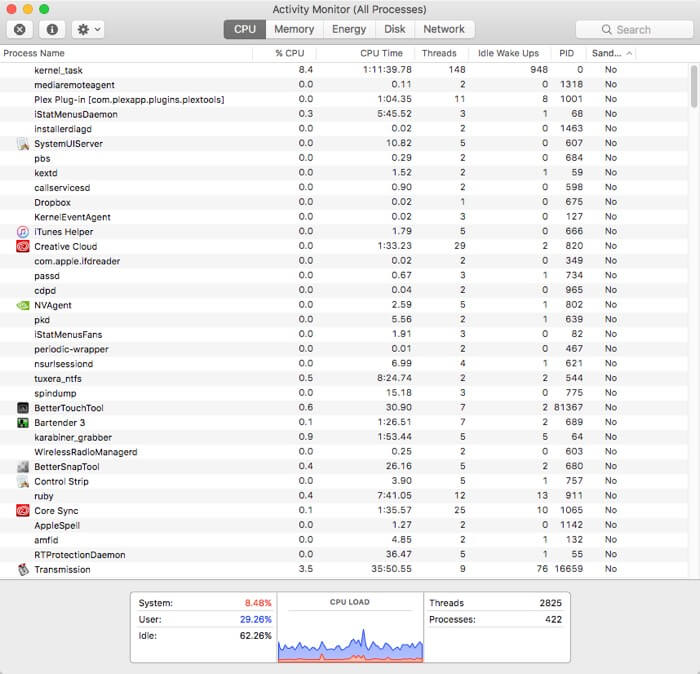
Task: Sort by CPU Time column header
Action: pos(365,53)
